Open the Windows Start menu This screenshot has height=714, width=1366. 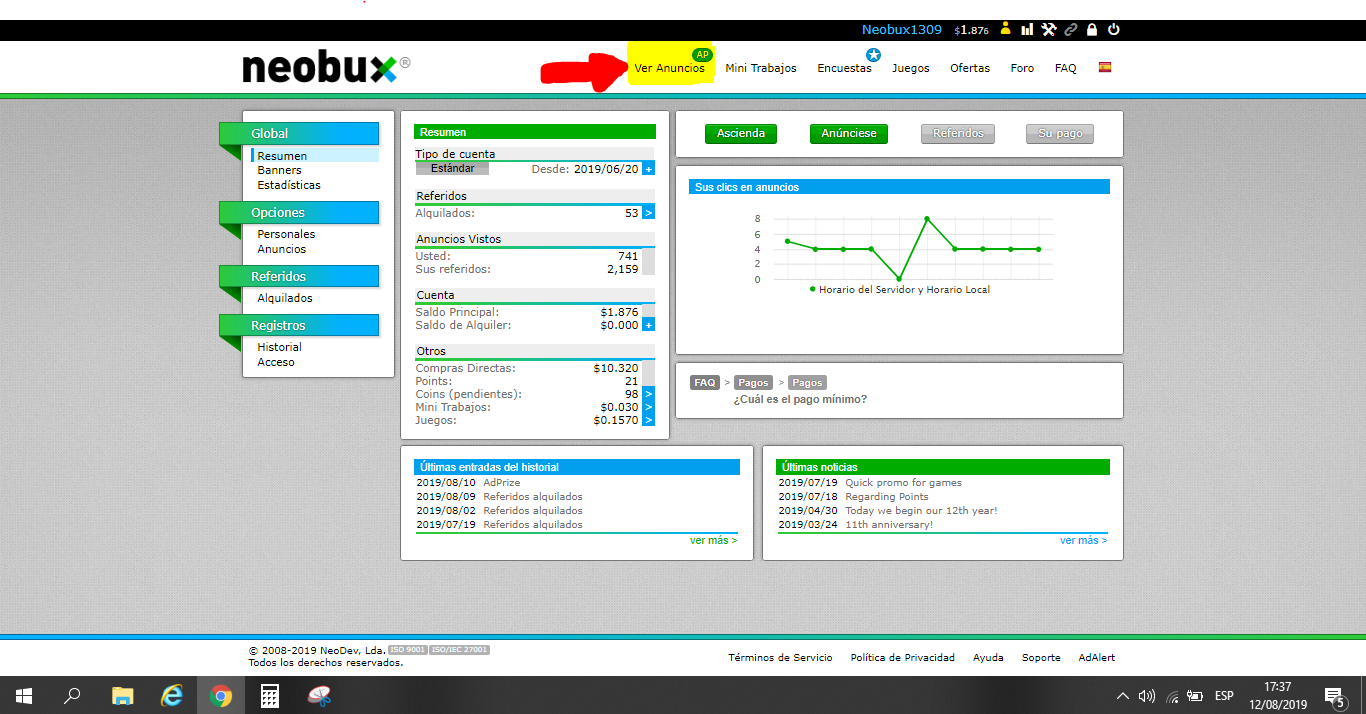pos(24,696)
